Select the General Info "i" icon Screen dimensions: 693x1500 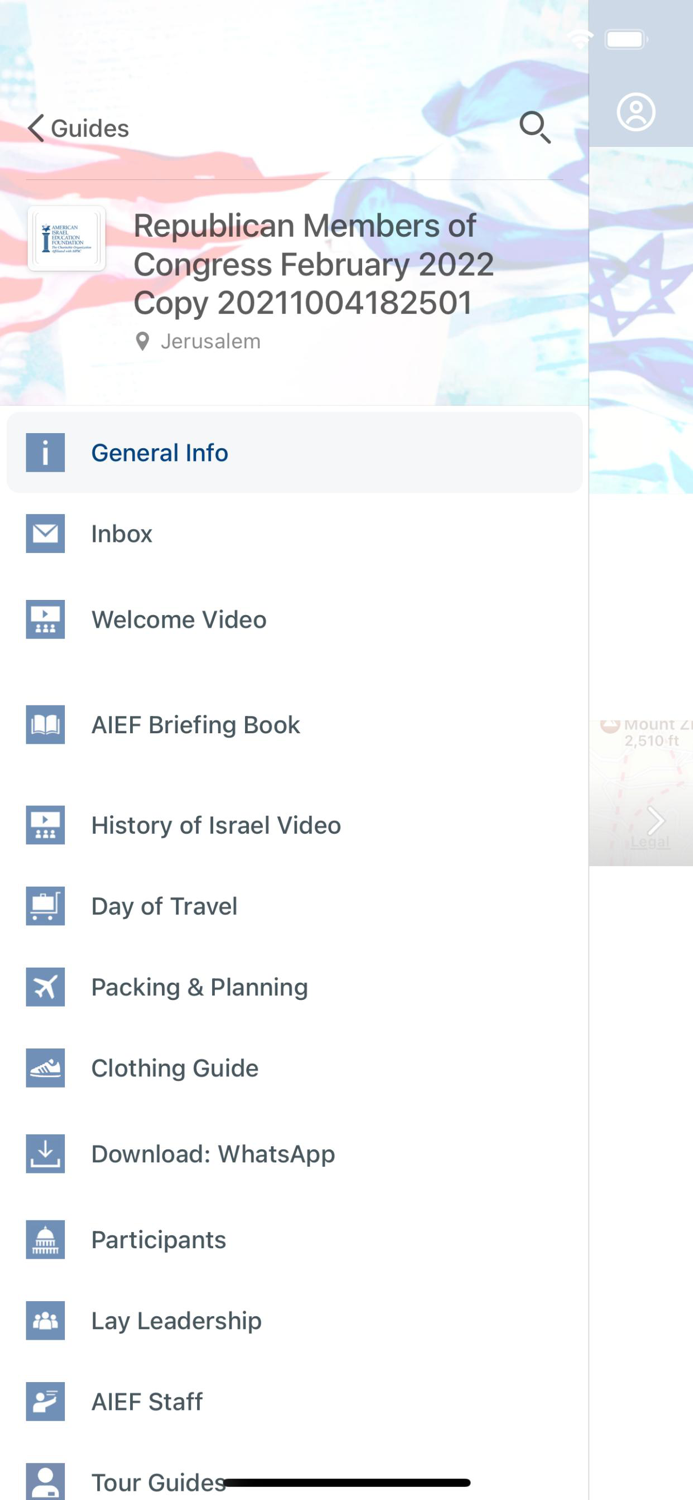45,452
